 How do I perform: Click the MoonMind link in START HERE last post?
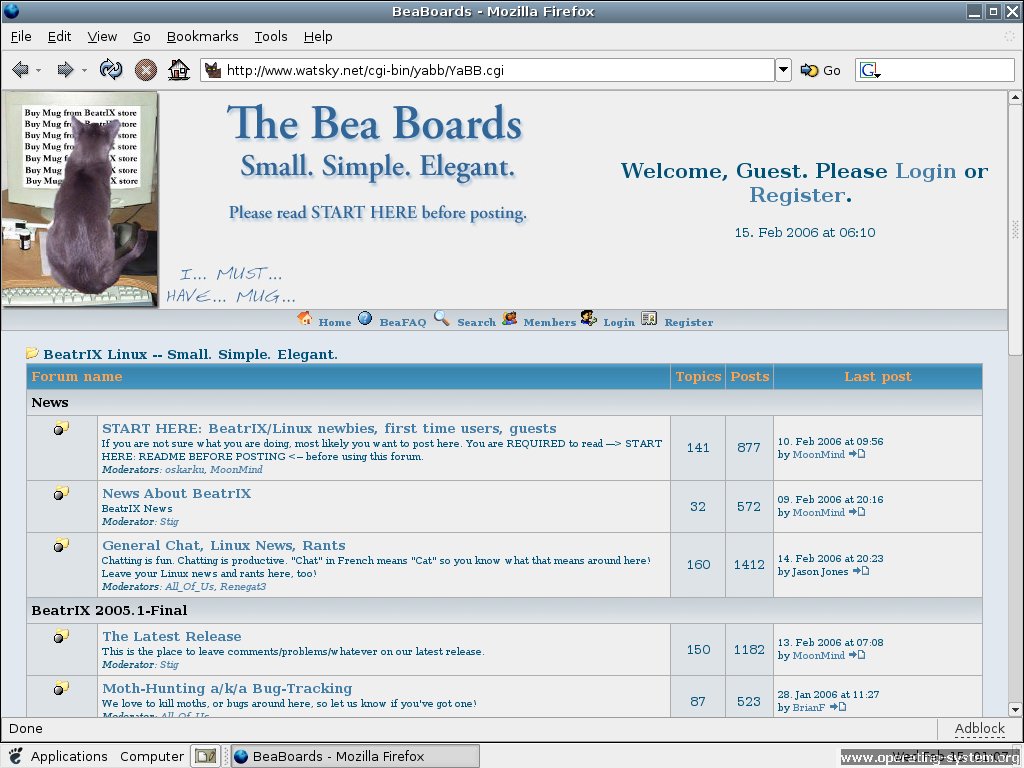[818, 455]
